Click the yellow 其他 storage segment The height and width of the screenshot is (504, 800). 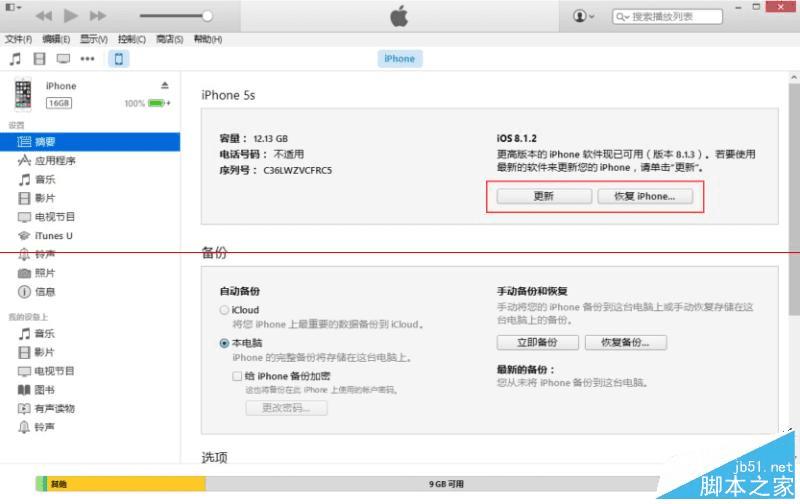[x=126, y=484]
